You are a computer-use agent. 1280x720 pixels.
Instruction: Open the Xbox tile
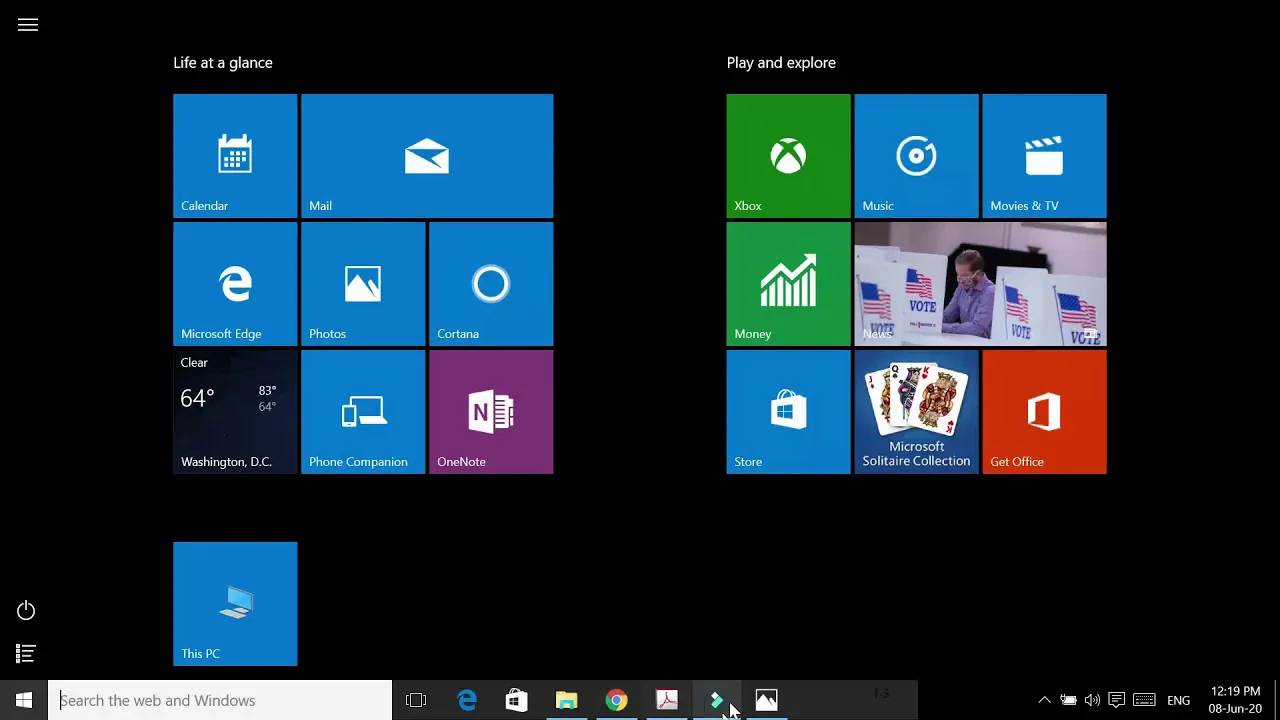pos(788,156)
